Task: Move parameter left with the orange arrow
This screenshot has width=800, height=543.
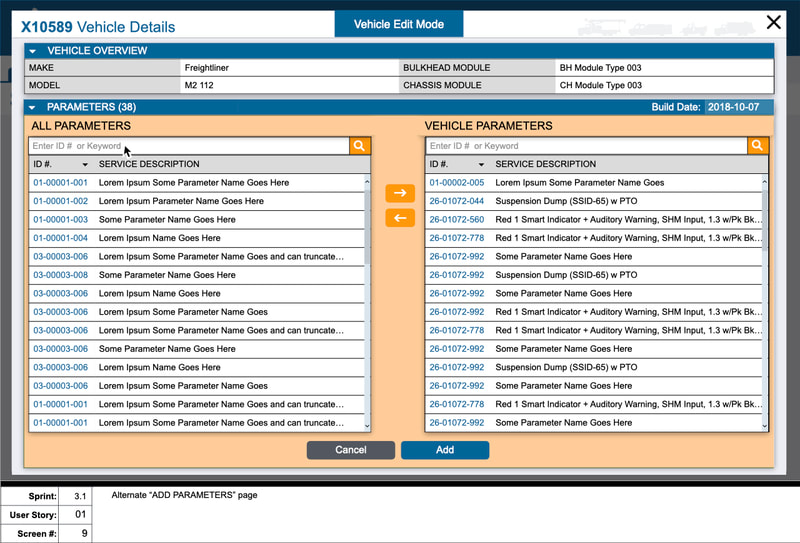Action: click(400, 218)
